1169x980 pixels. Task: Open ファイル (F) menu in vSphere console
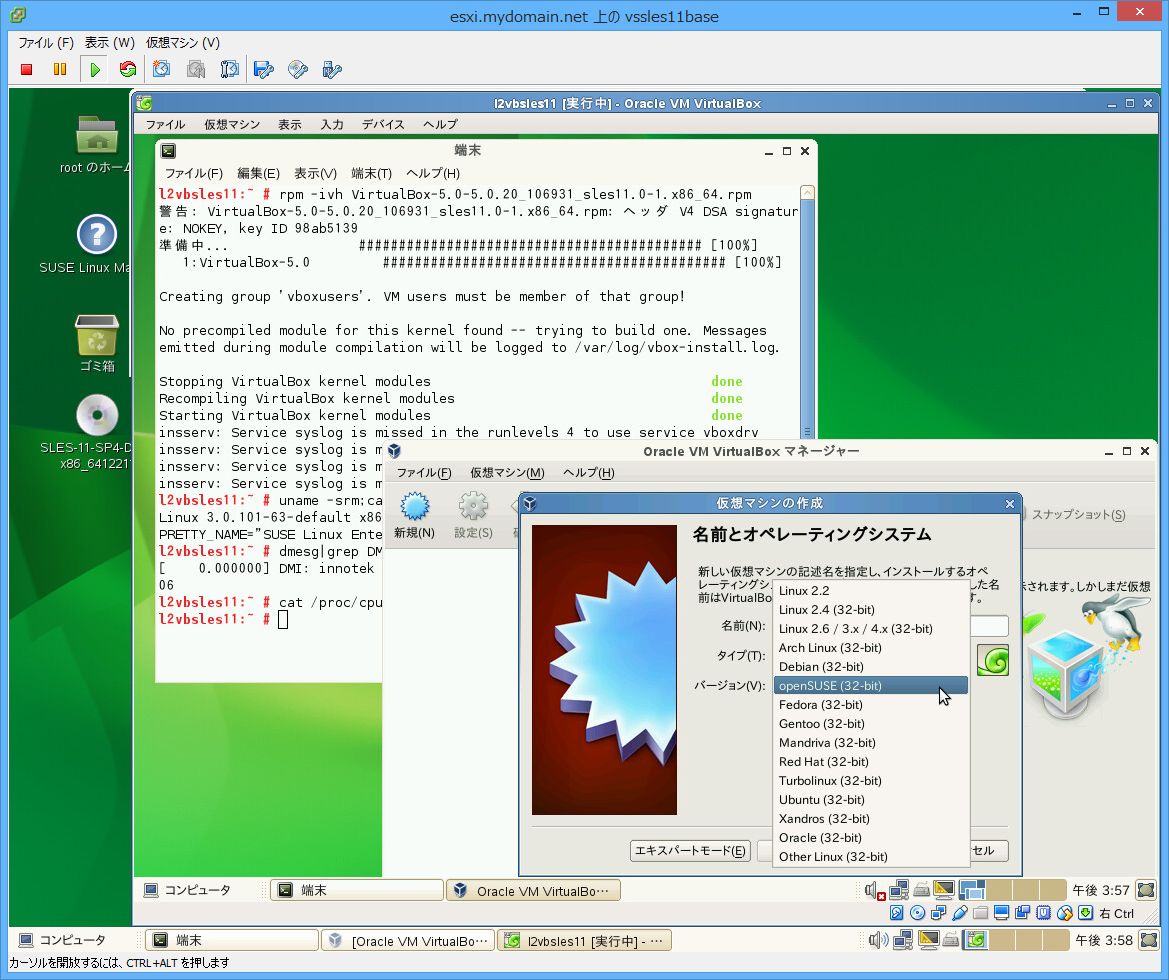(x=45, y=43)
